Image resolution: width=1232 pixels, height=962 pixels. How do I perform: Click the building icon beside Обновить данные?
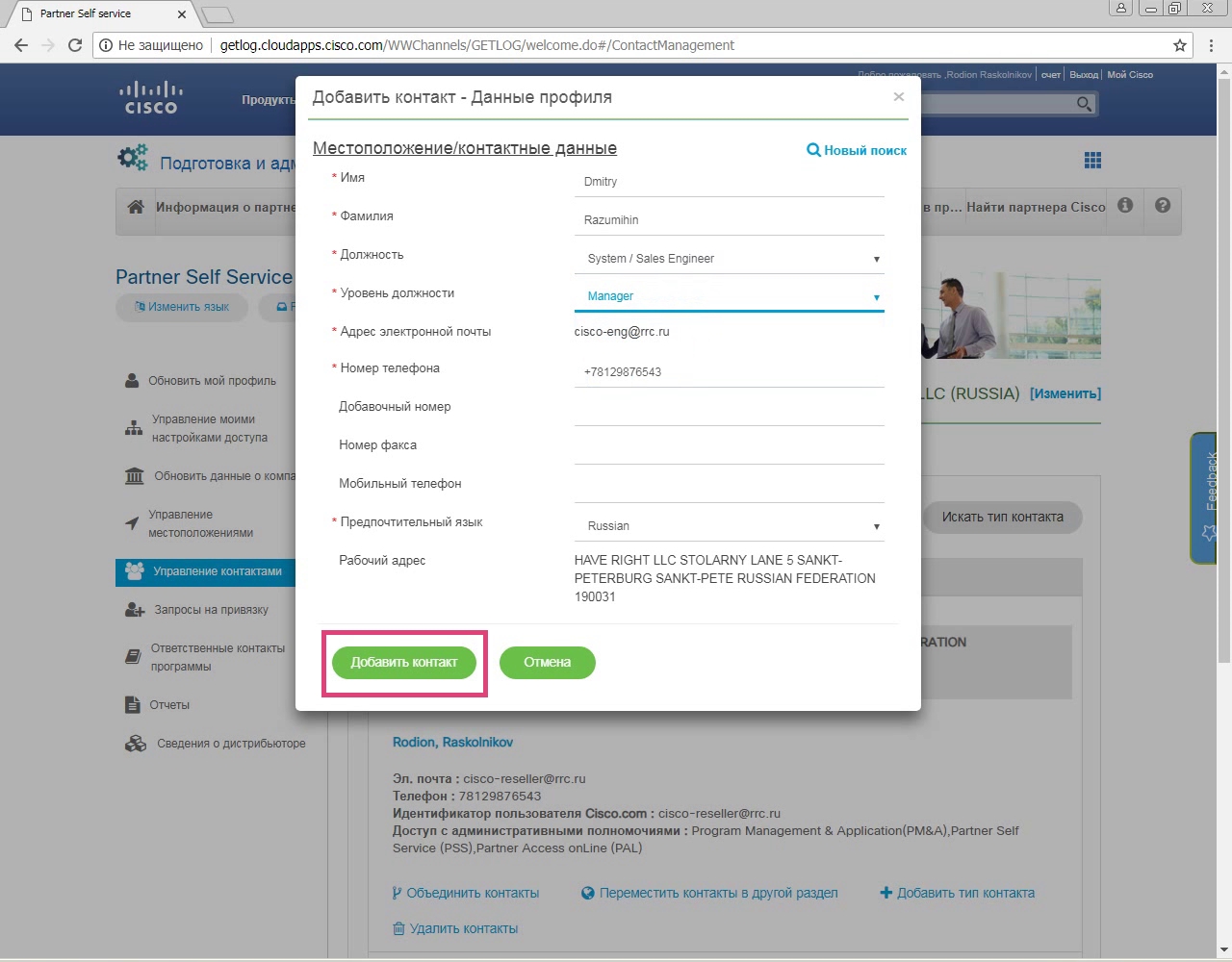[x=136, y=476]
